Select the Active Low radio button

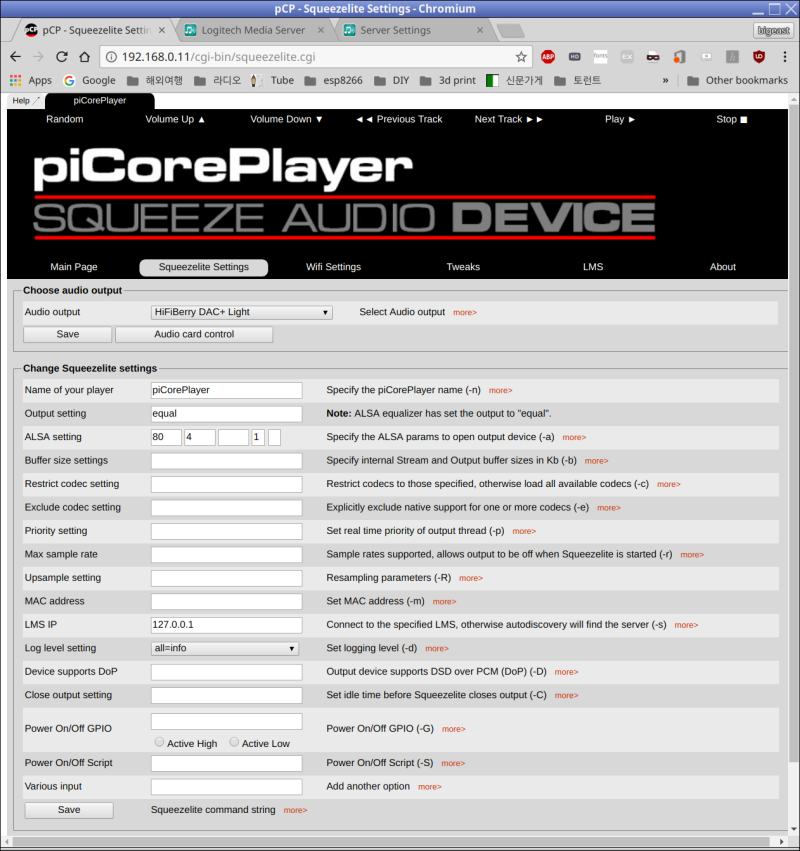234,742
